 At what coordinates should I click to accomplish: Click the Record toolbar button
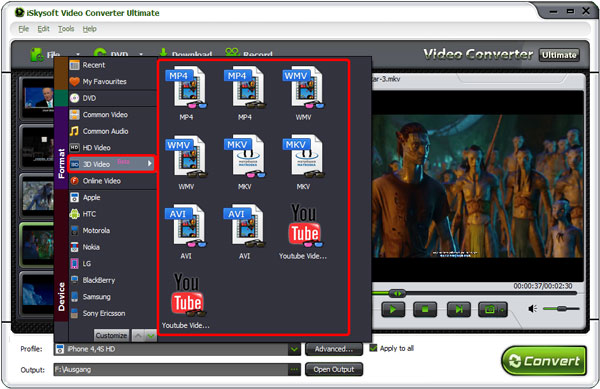tap(249, 54)
